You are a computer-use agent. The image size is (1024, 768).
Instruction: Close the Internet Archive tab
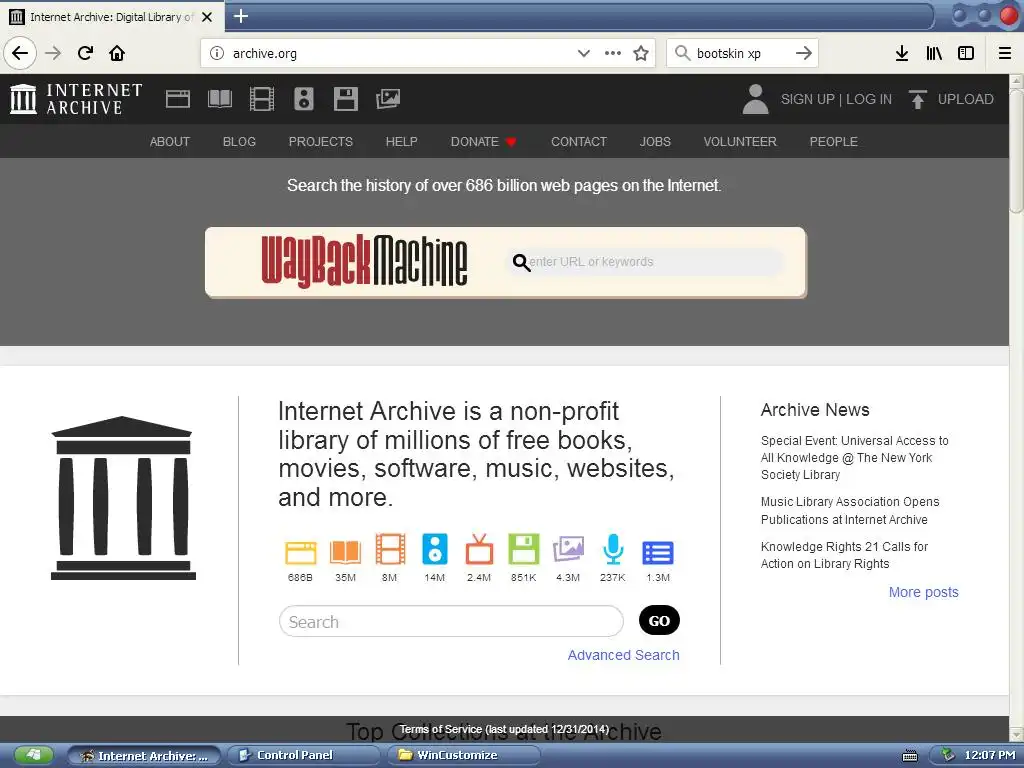(207, 16)
